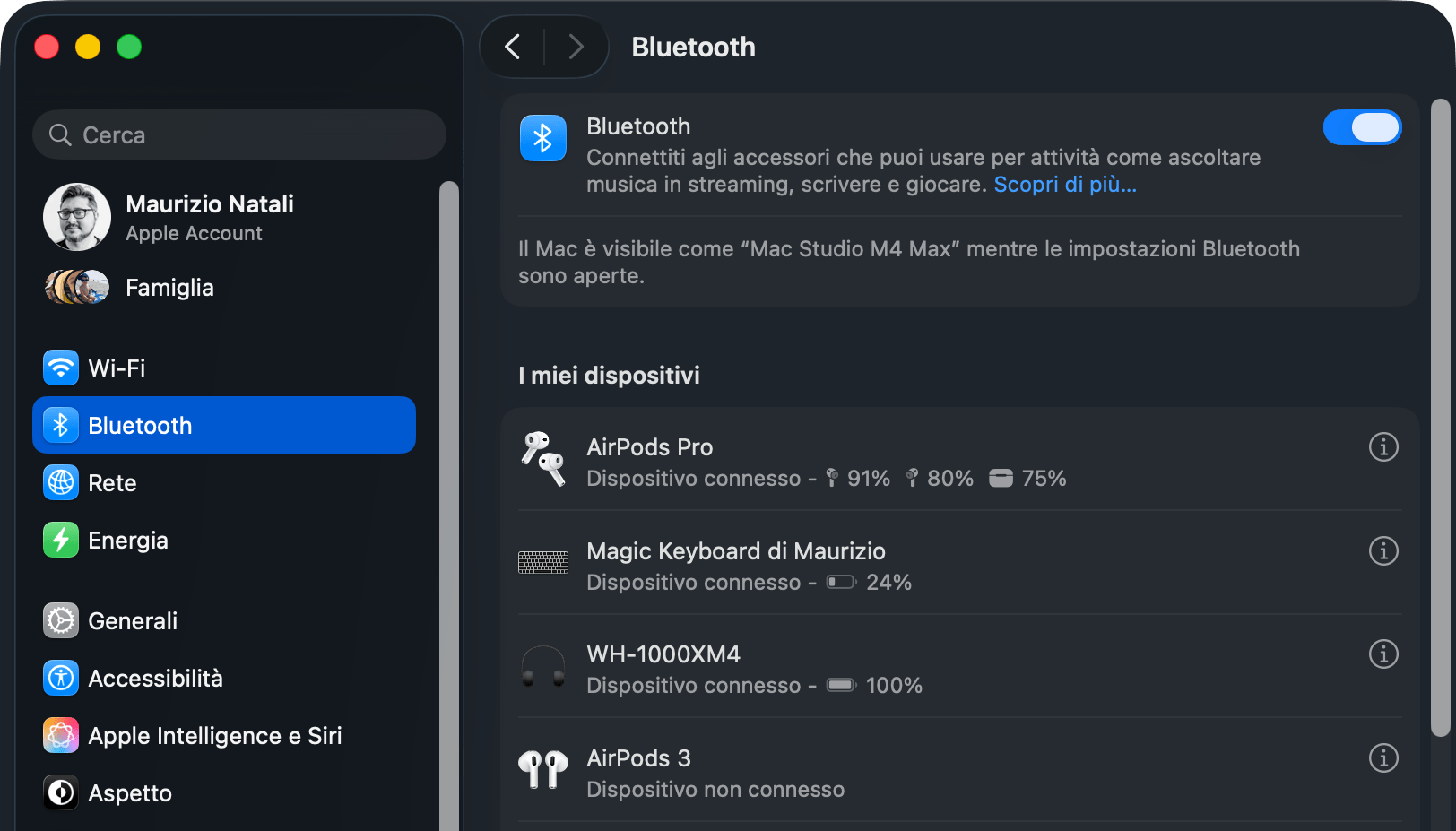This screenshot has width=1456, height=831.
Task: Click the Wi-Fi sidebar icon
Action: pos(61,368)
